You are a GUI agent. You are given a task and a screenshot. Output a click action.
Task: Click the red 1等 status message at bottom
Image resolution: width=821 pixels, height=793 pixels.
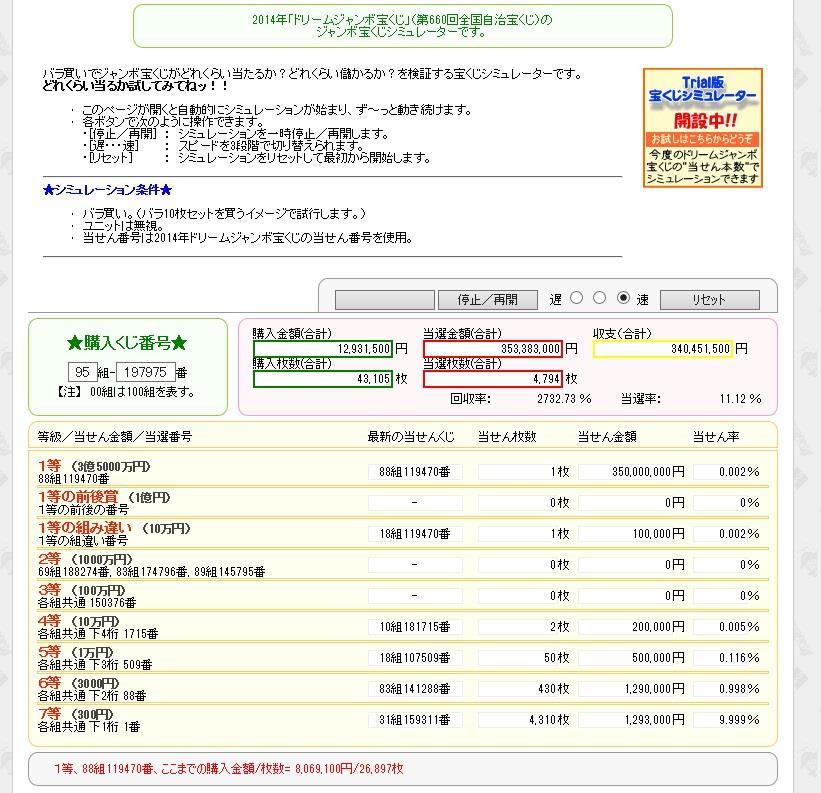(229, 768)
